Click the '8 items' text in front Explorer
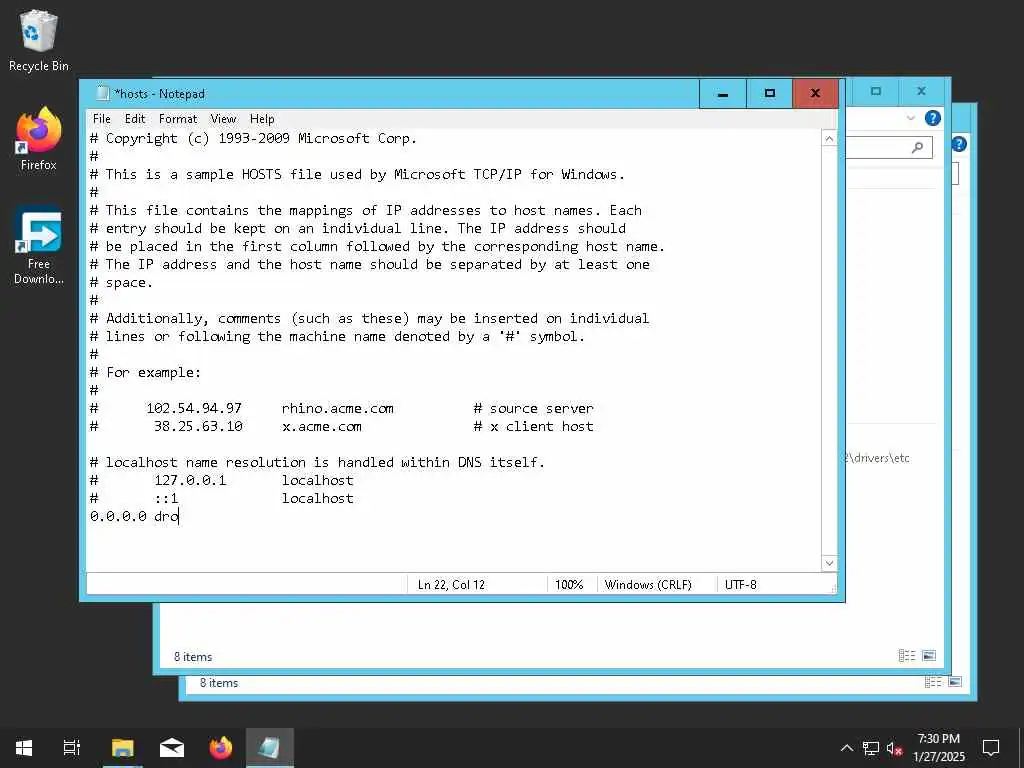Viewport: 1024px width, 768px height. click(x=193, y=657)
